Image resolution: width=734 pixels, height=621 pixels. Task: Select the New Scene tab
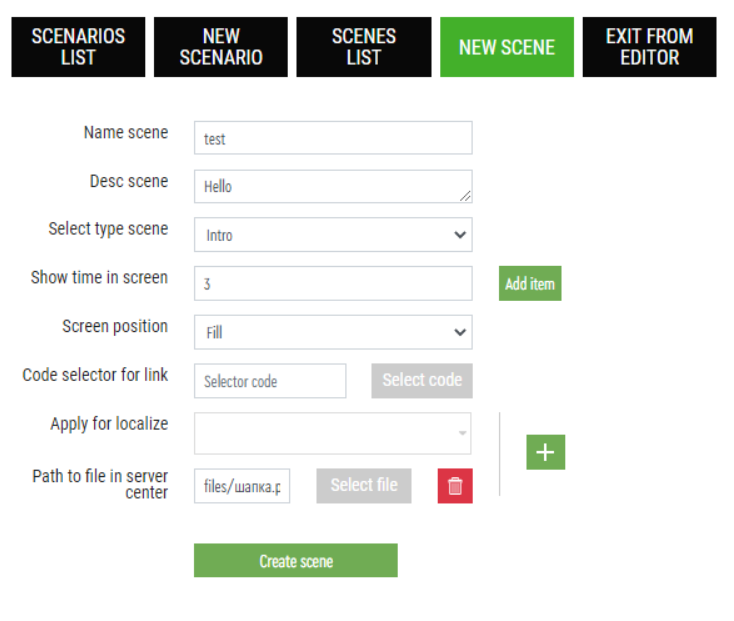(507, 47)
